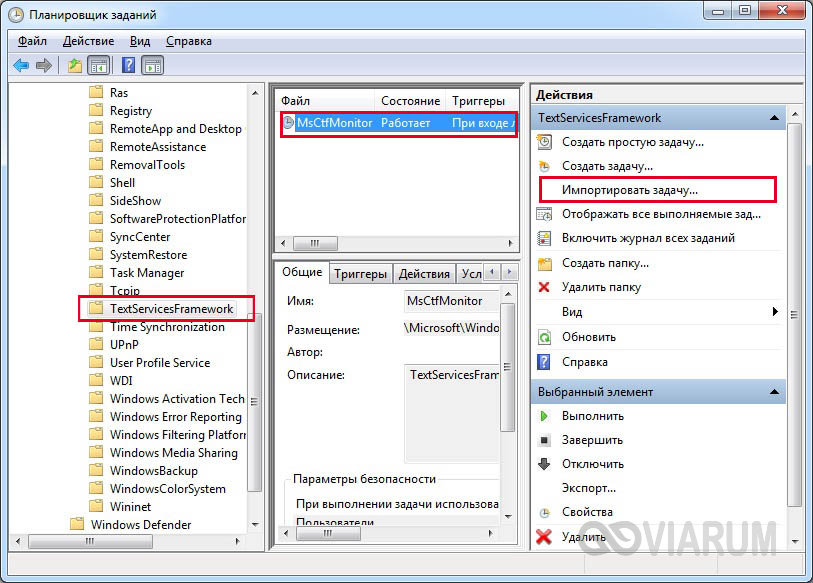Click the Свойства clock icon
The height and width of the screenshot is (583, 813).
pyautogui.click(x=544, y=512)
